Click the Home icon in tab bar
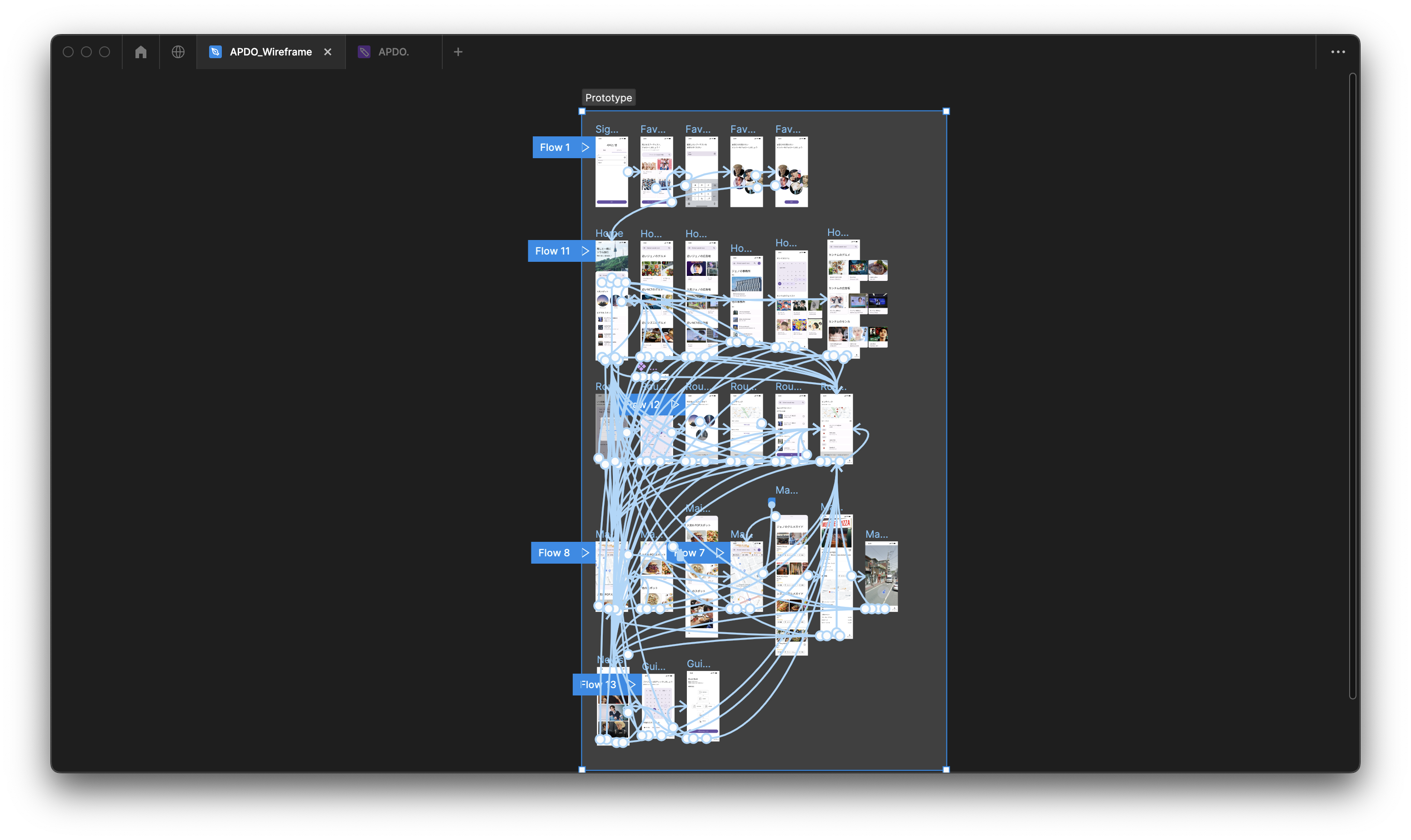The width and height of the screenshot is (1411, 840). (141, 52)
